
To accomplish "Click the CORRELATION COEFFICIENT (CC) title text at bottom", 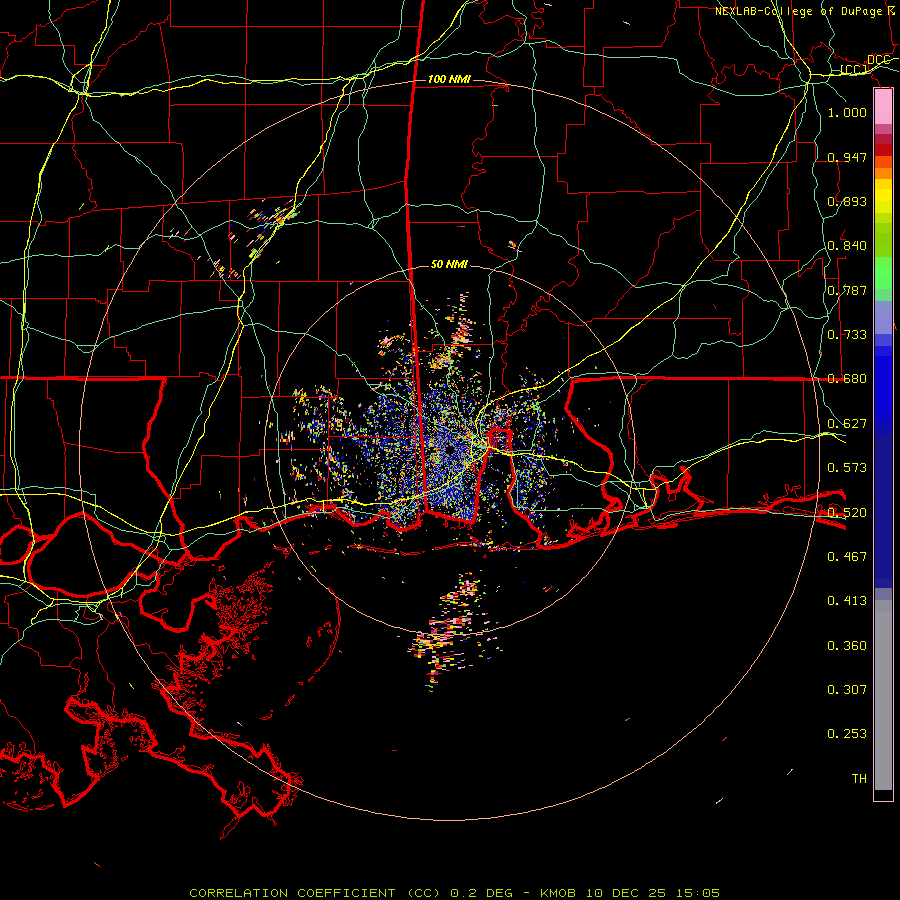I will [316, 893].
